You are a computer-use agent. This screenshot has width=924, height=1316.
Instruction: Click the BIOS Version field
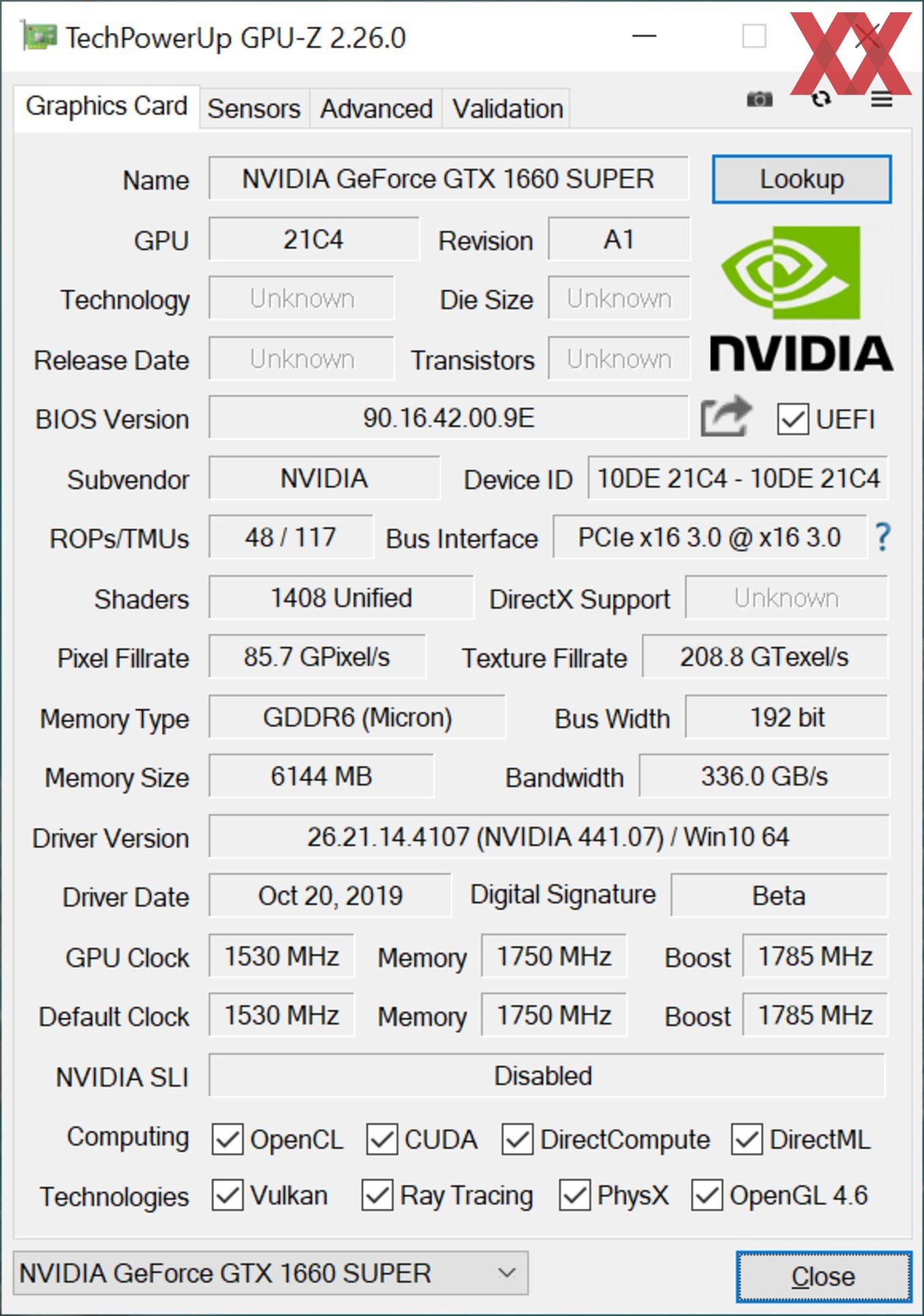448,418
